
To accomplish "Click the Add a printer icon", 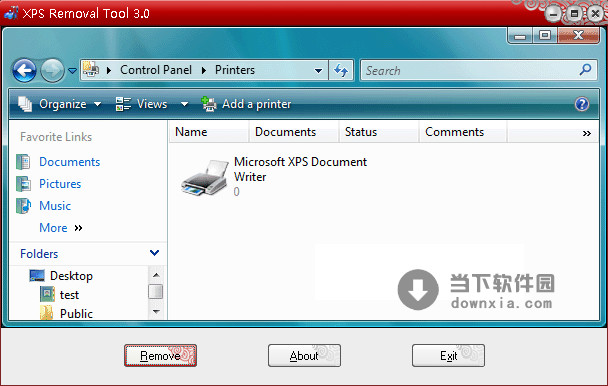I will coord(209,104).
